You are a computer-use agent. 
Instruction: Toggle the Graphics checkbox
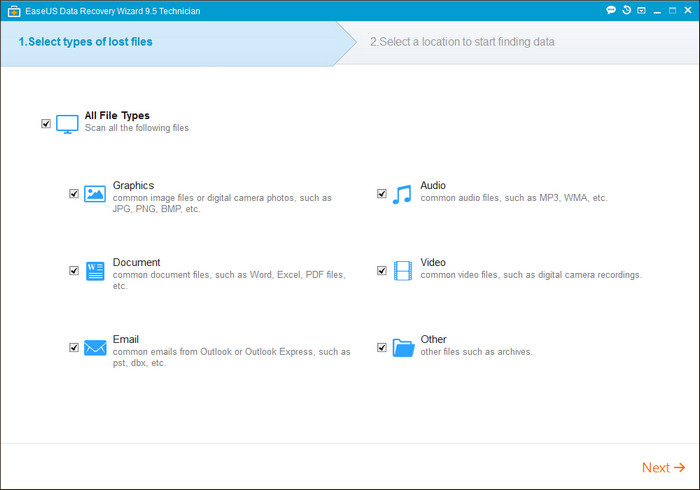(74, 194)
